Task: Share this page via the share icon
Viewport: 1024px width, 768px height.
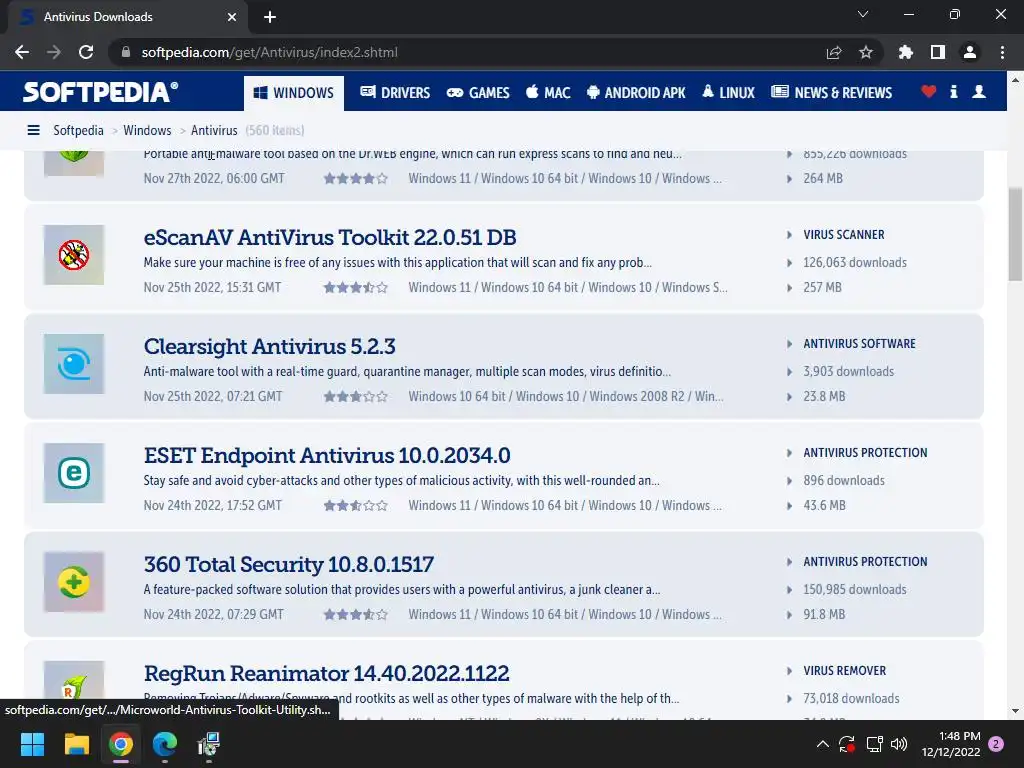Action: [833, 52]
